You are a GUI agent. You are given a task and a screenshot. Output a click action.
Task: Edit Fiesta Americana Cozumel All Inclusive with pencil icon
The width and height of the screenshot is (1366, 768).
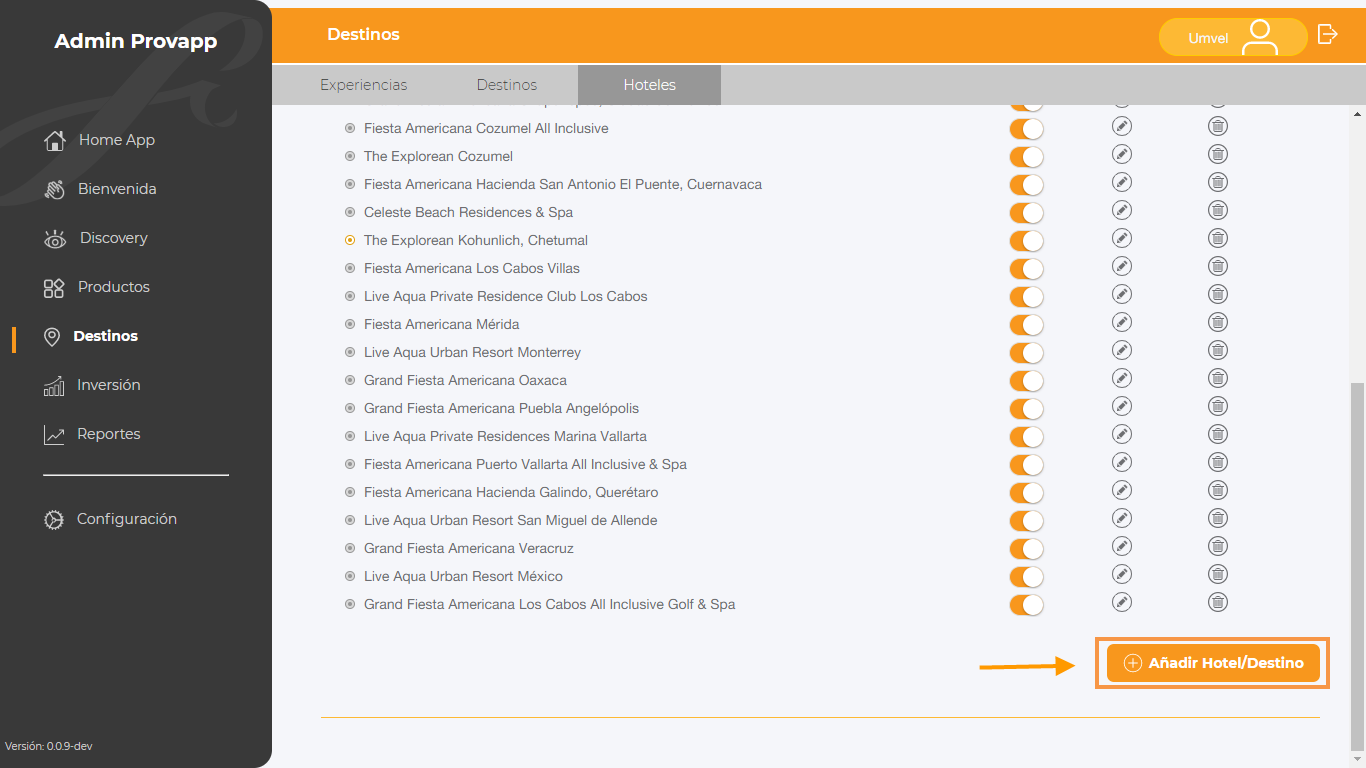[1122, 126]
